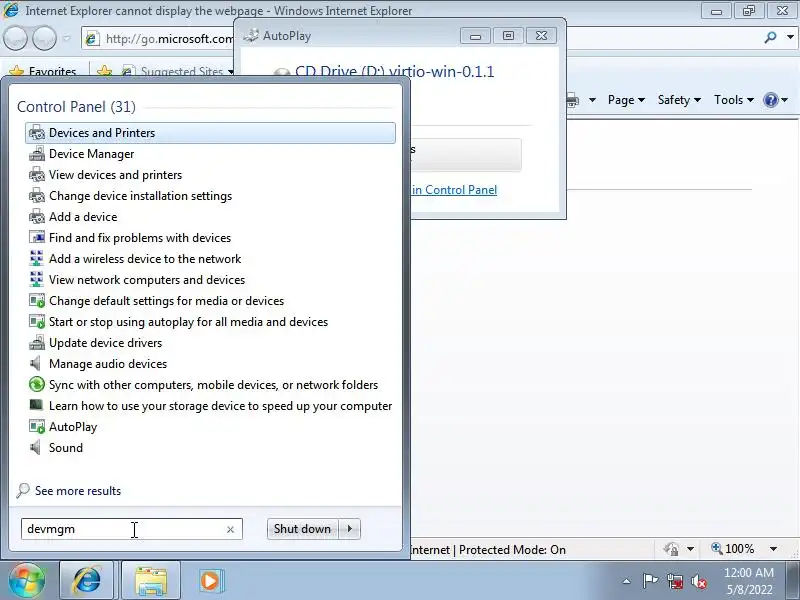This screenshot has width=800, height=600.
Task: Open Devices and Printers result
Action: coord(210,133)
